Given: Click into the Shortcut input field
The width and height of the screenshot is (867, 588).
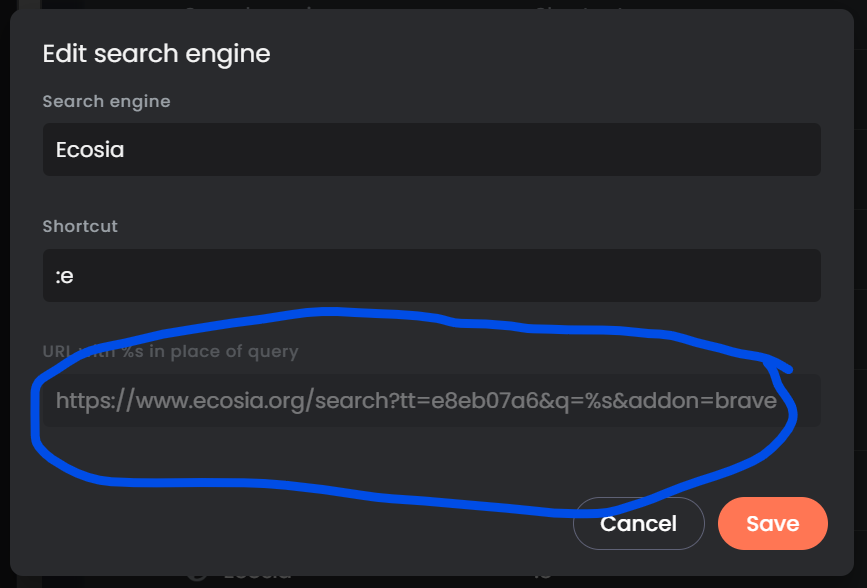Looking at the screenshot, I should coord(431,276).
